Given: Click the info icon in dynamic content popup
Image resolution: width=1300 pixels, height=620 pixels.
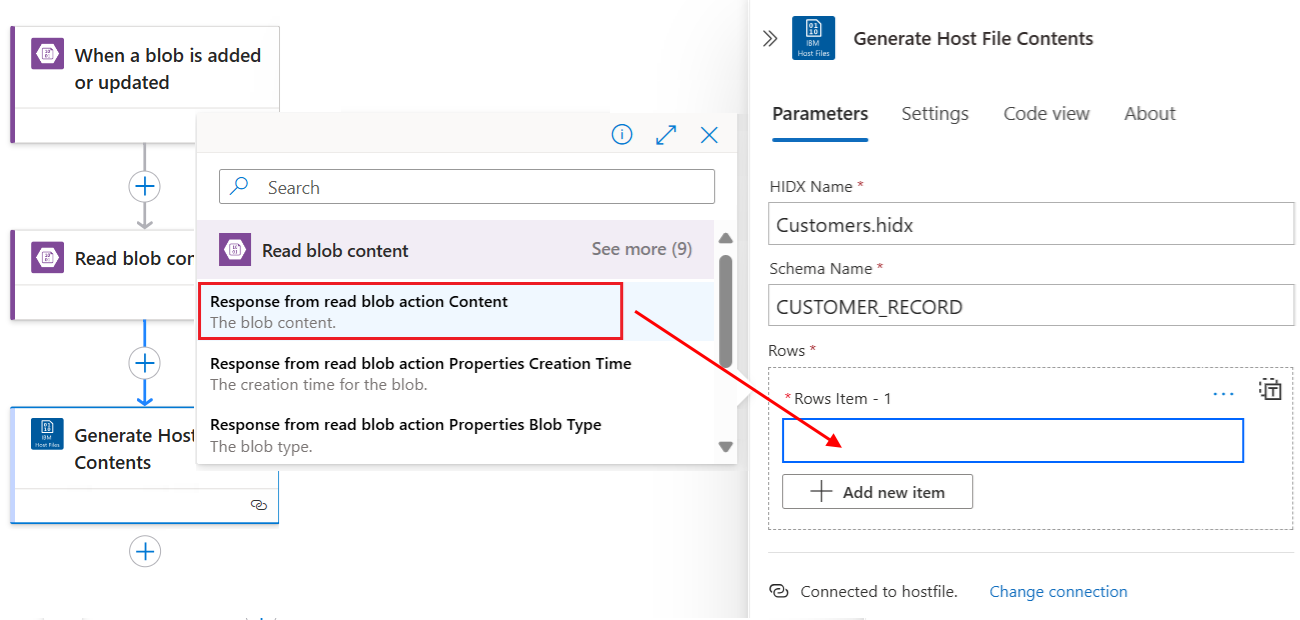Looking at the screenshot, I should 622,134.
